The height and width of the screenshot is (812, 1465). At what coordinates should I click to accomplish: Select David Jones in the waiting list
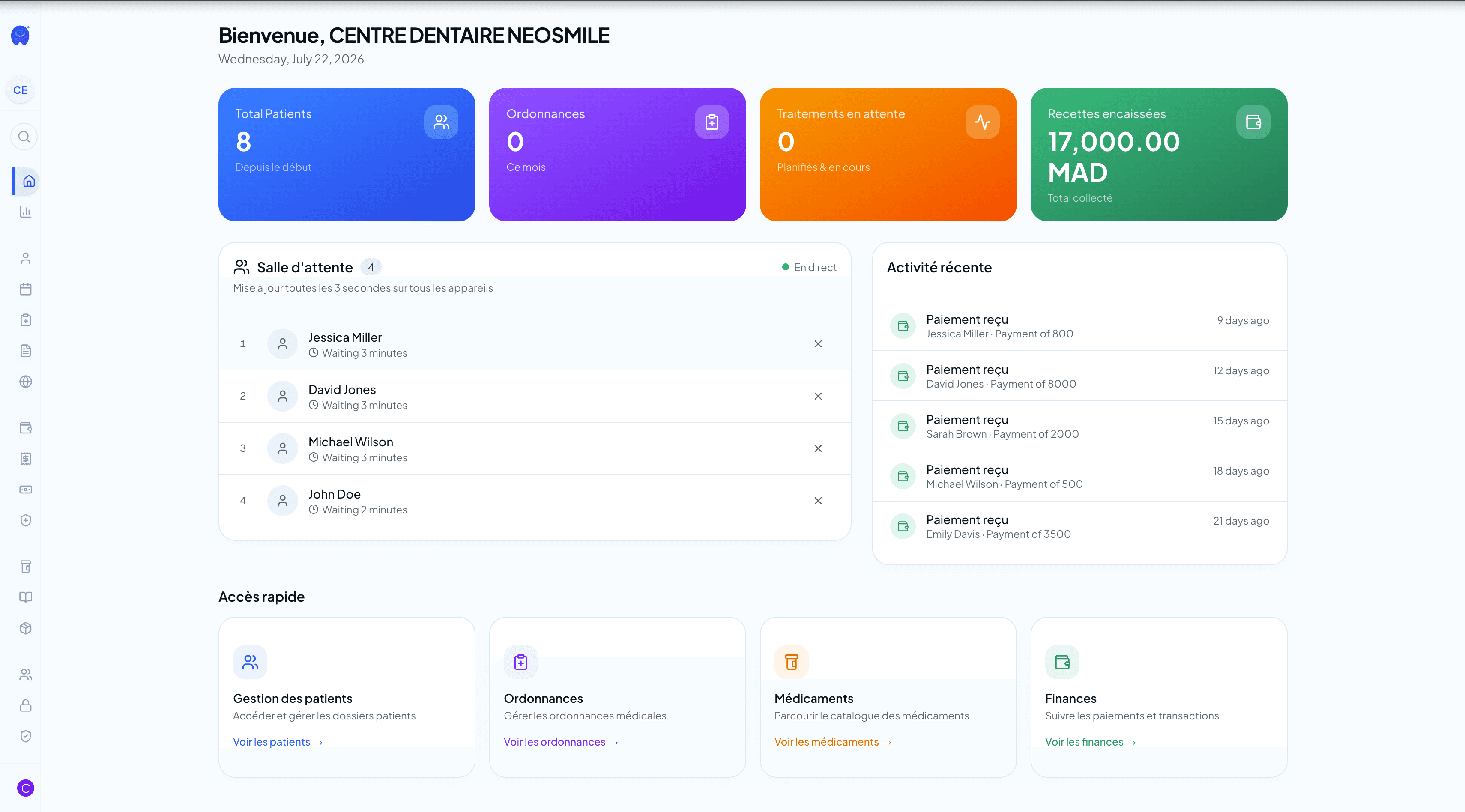click(x=535, y=396)
